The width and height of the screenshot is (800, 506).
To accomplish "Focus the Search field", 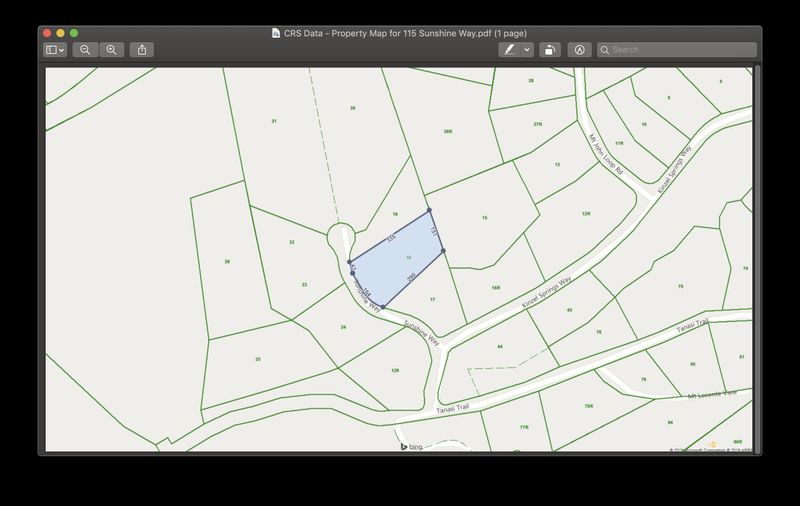I will point(677,49).
